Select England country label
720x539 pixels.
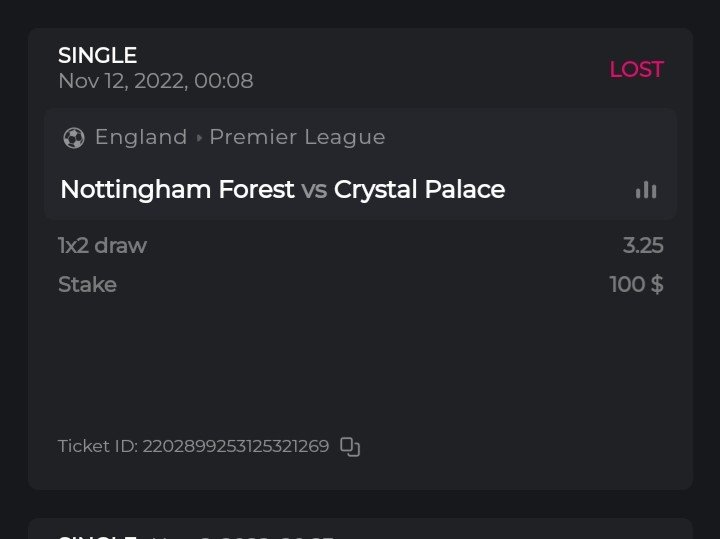[x=141, y=137]
